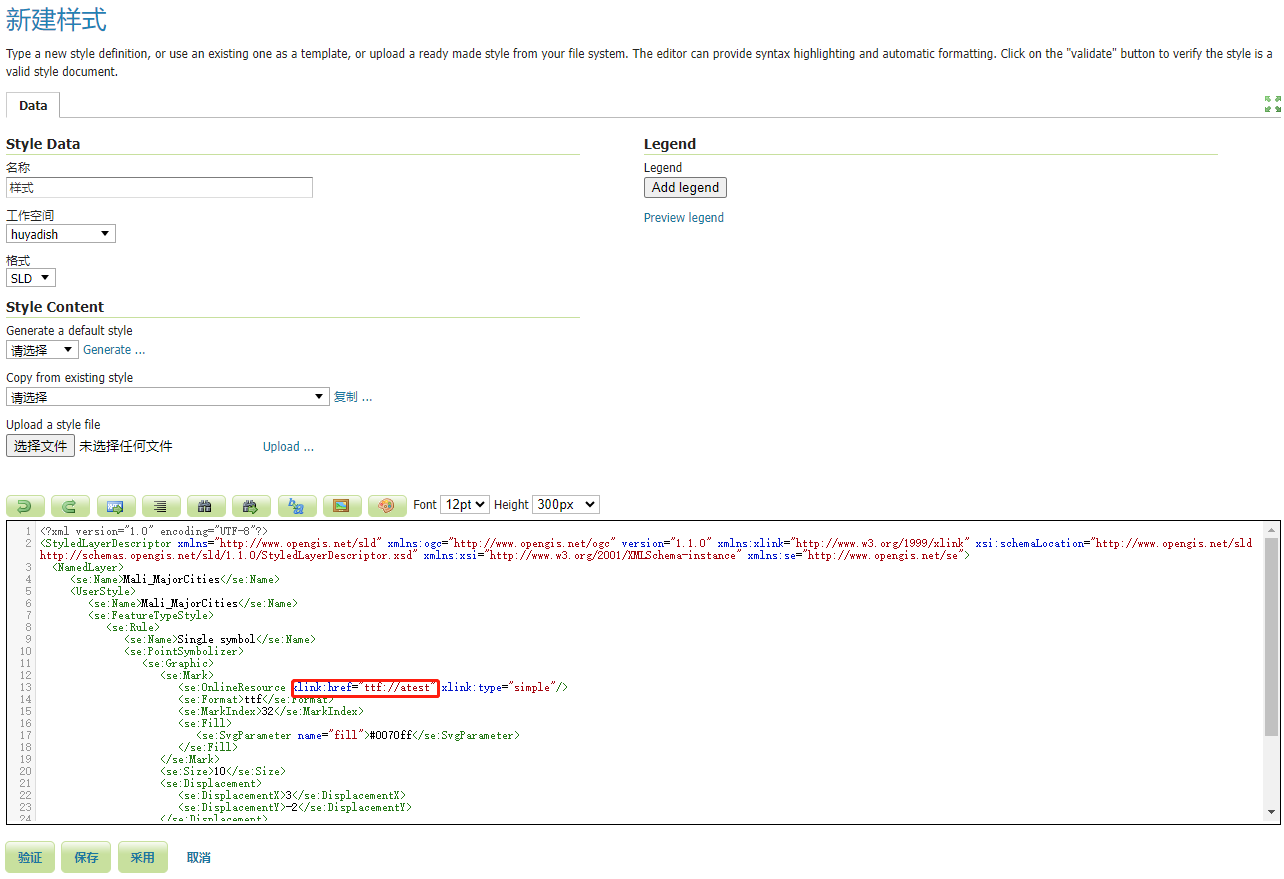Click the find next (binoculars with arrow) icon
1284x879 pixels.
(x=251, y=506)
